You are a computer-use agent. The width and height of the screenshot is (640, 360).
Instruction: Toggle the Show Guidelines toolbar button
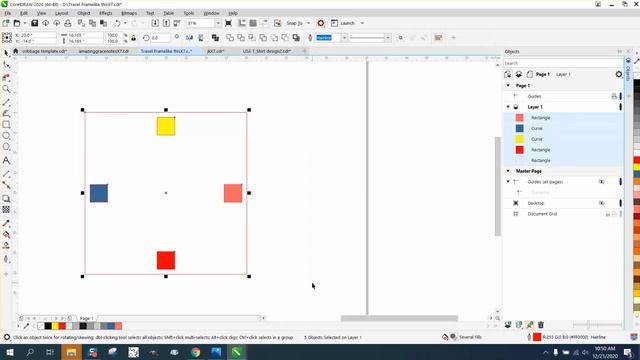pyautogui.click(x=264, y=23)
